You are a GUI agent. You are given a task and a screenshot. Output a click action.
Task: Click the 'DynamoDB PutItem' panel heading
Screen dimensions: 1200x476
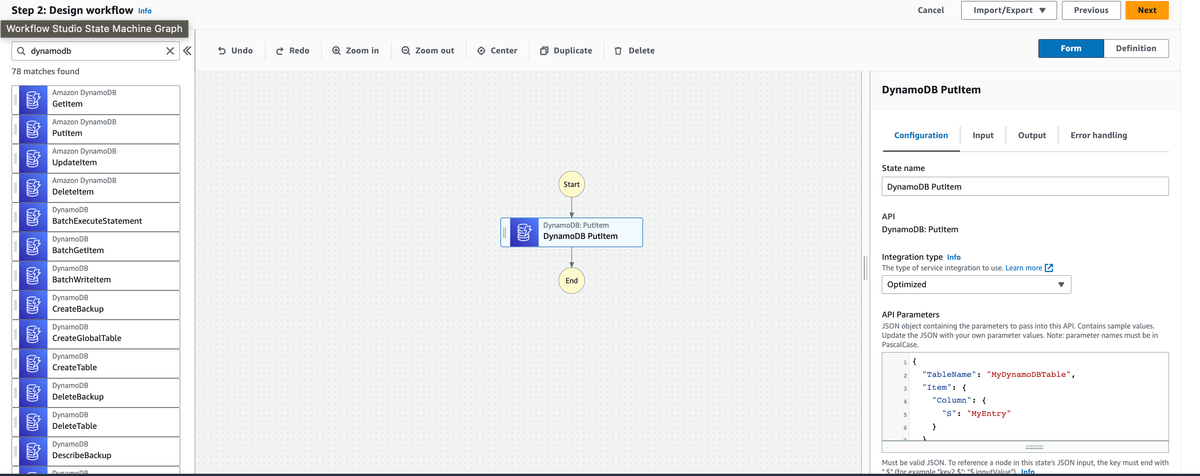(931, 90)
